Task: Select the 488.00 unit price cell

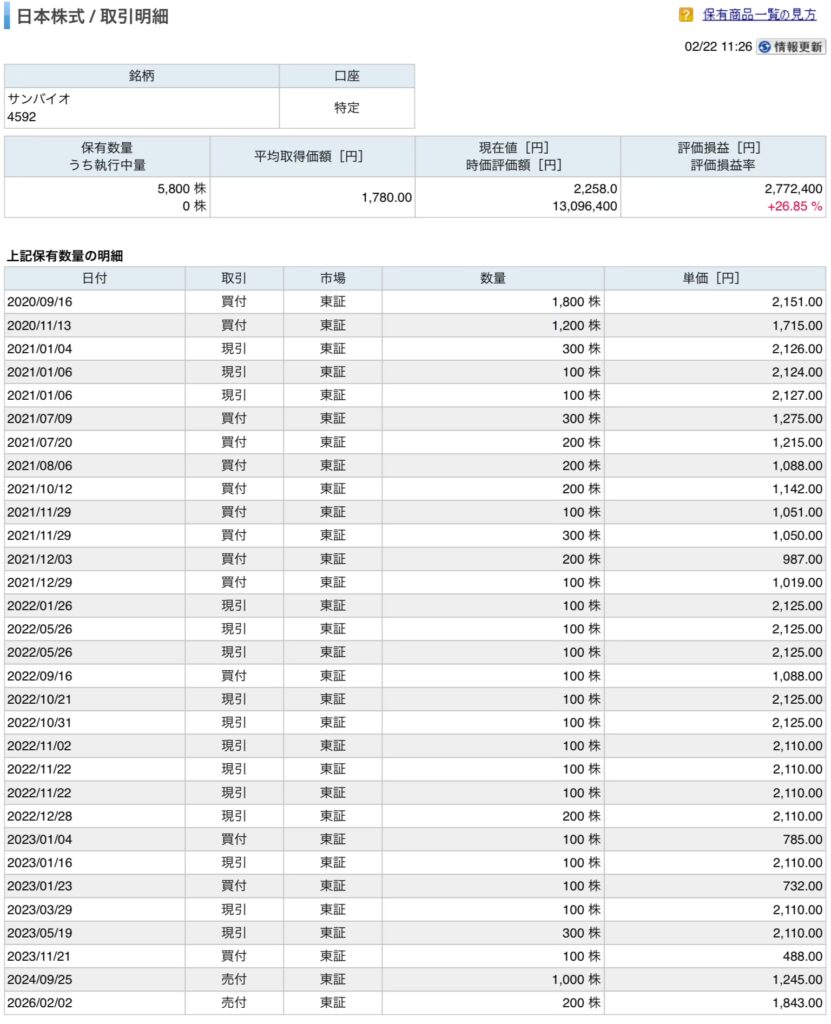Action: click(x=802, y=956)
